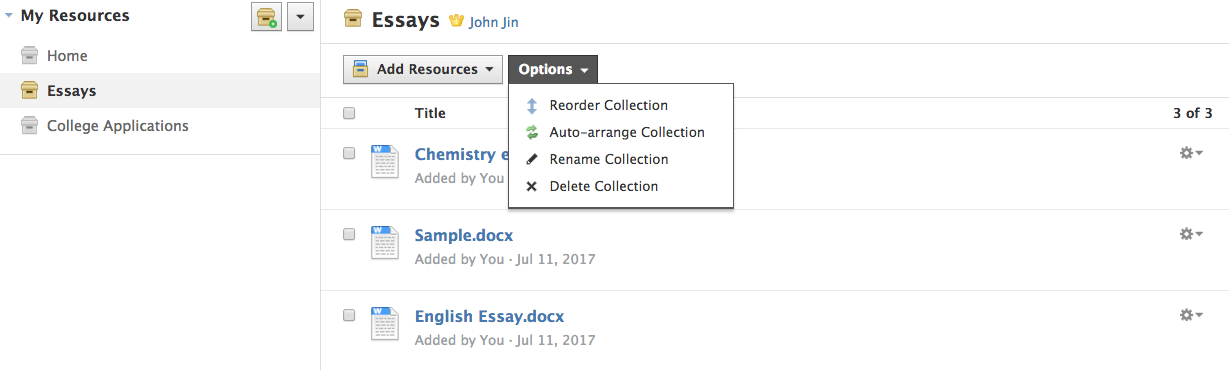Click the Chemistry essay Word document icon
1229x370 pixels.
384,162
